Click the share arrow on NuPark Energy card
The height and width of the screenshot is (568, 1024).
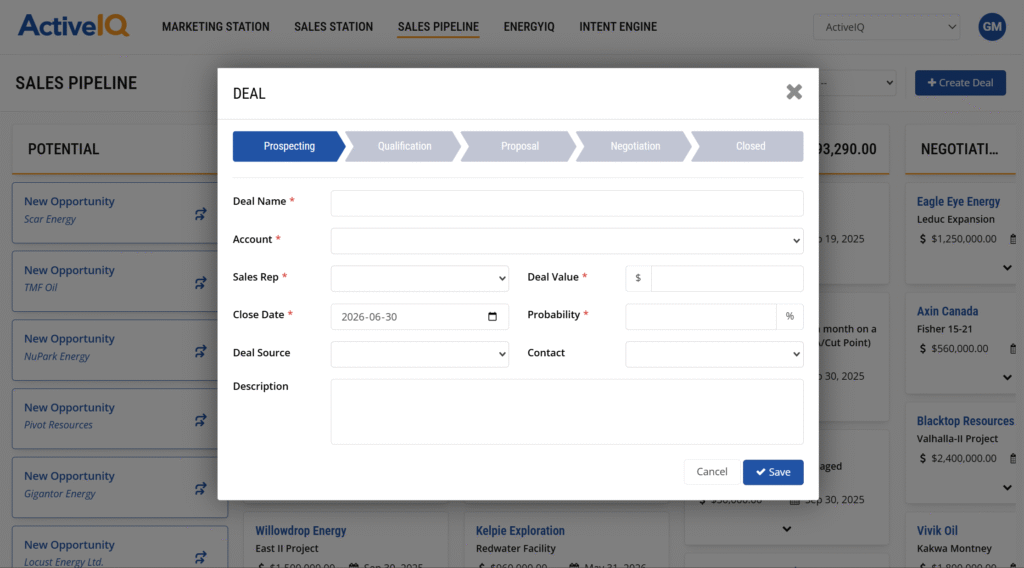point(200,351)
